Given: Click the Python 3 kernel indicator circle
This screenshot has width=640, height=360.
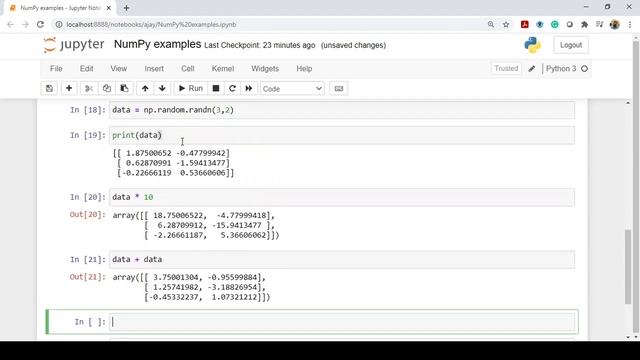Looking at the screenshot, I should 584,69.
